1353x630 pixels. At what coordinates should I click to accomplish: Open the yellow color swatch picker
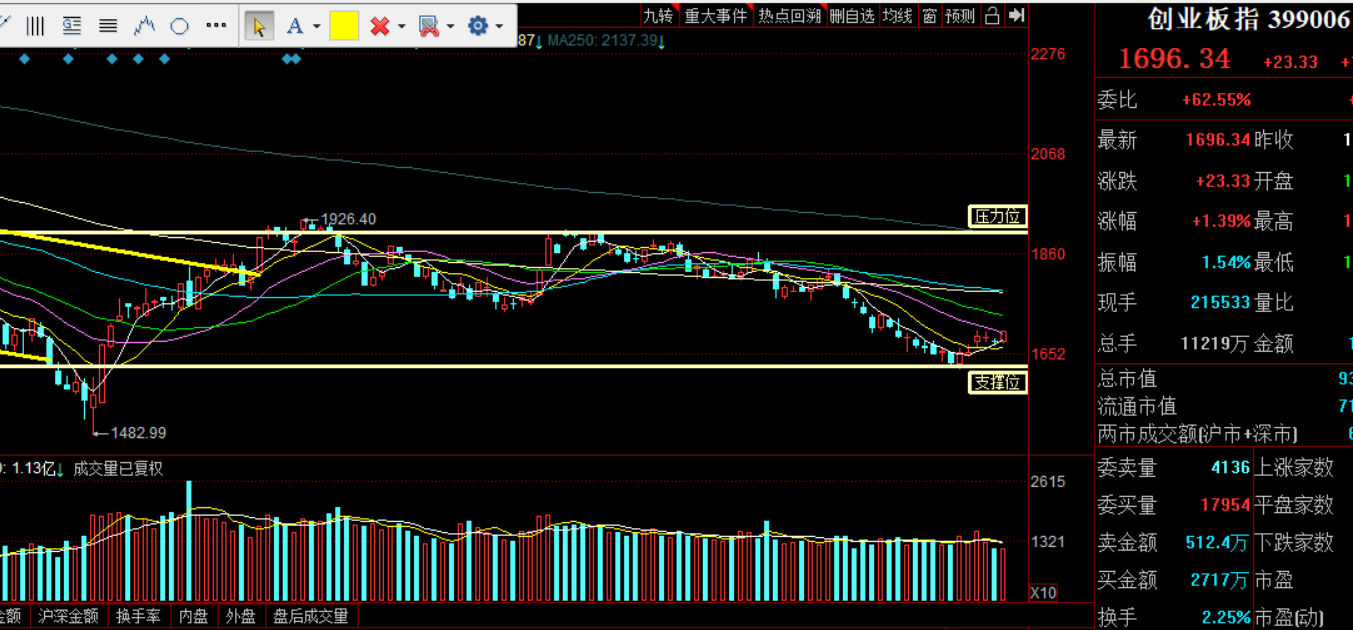344,26
